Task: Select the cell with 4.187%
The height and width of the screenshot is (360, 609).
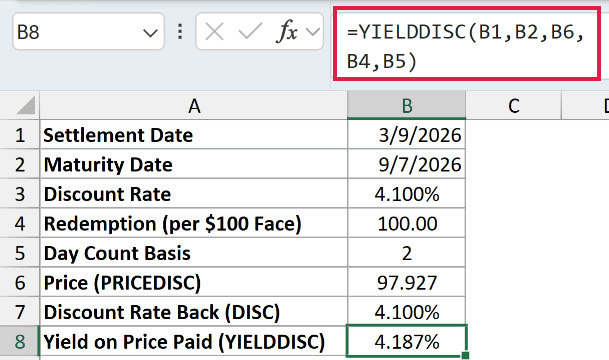Action: point(407,342)
